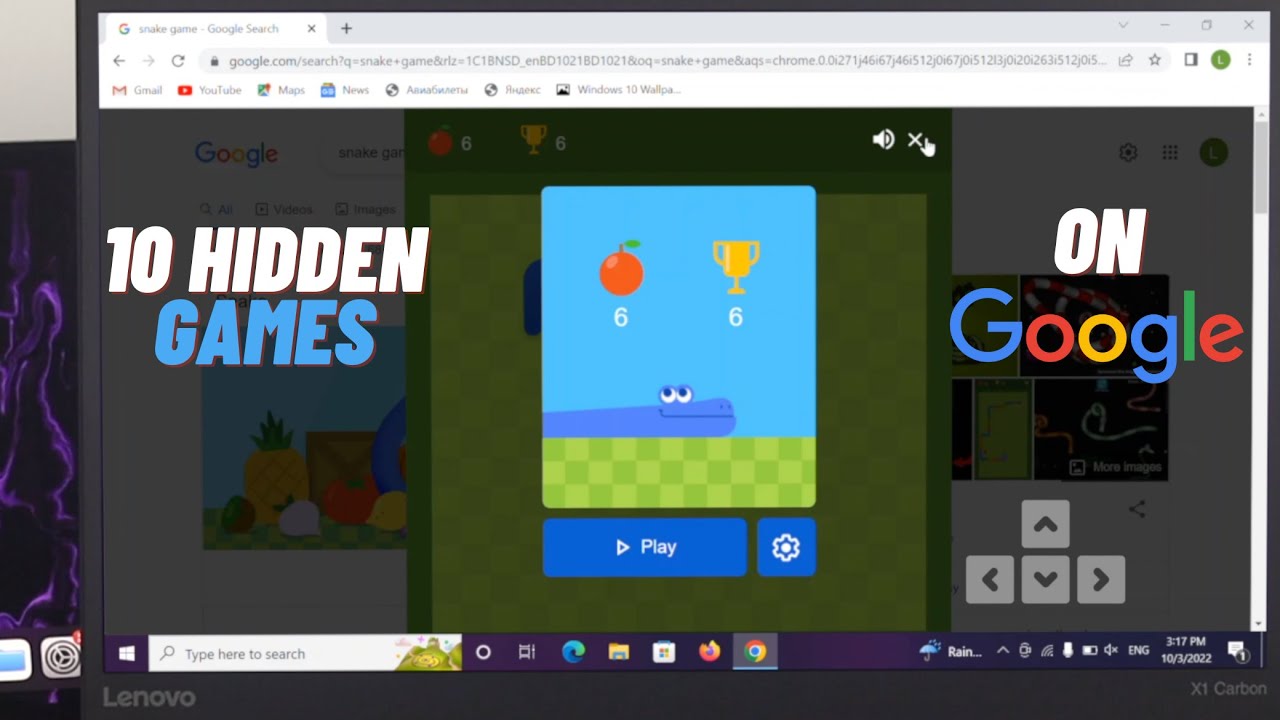Screen dimensions: 1280x720
Task: Open snake game settings gear button
Action: point(786,547)
